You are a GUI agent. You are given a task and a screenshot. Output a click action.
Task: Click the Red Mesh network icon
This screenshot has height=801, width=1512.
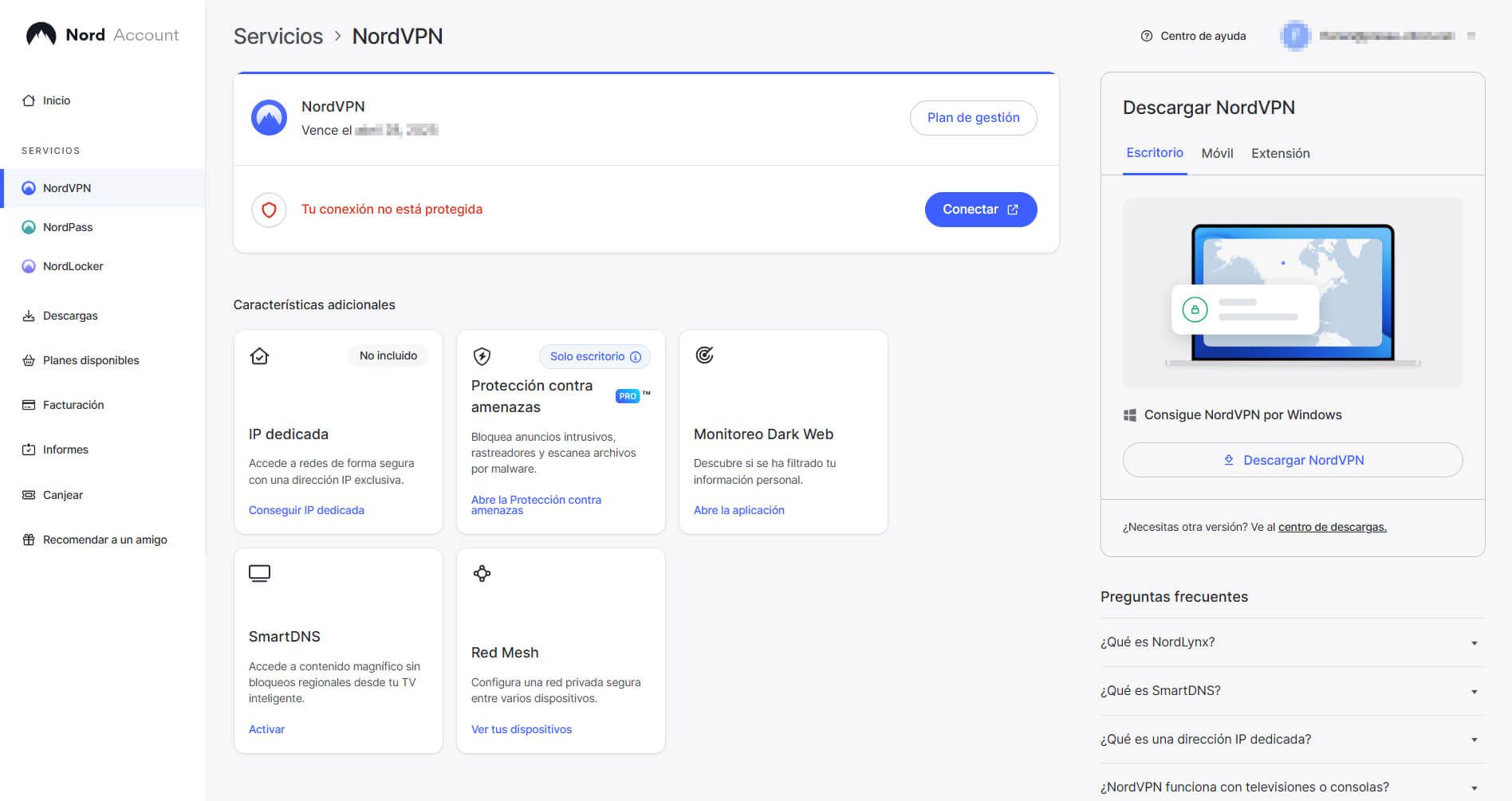(482, 573)
